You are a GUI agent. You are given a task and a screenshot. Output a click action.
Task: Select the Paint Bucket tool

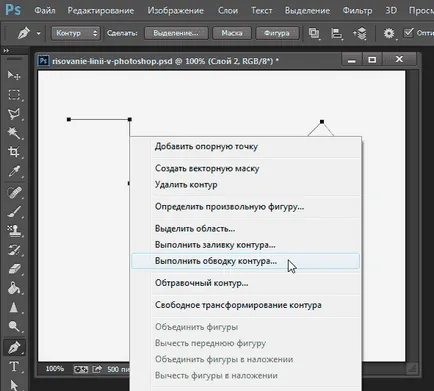point(14,288)
